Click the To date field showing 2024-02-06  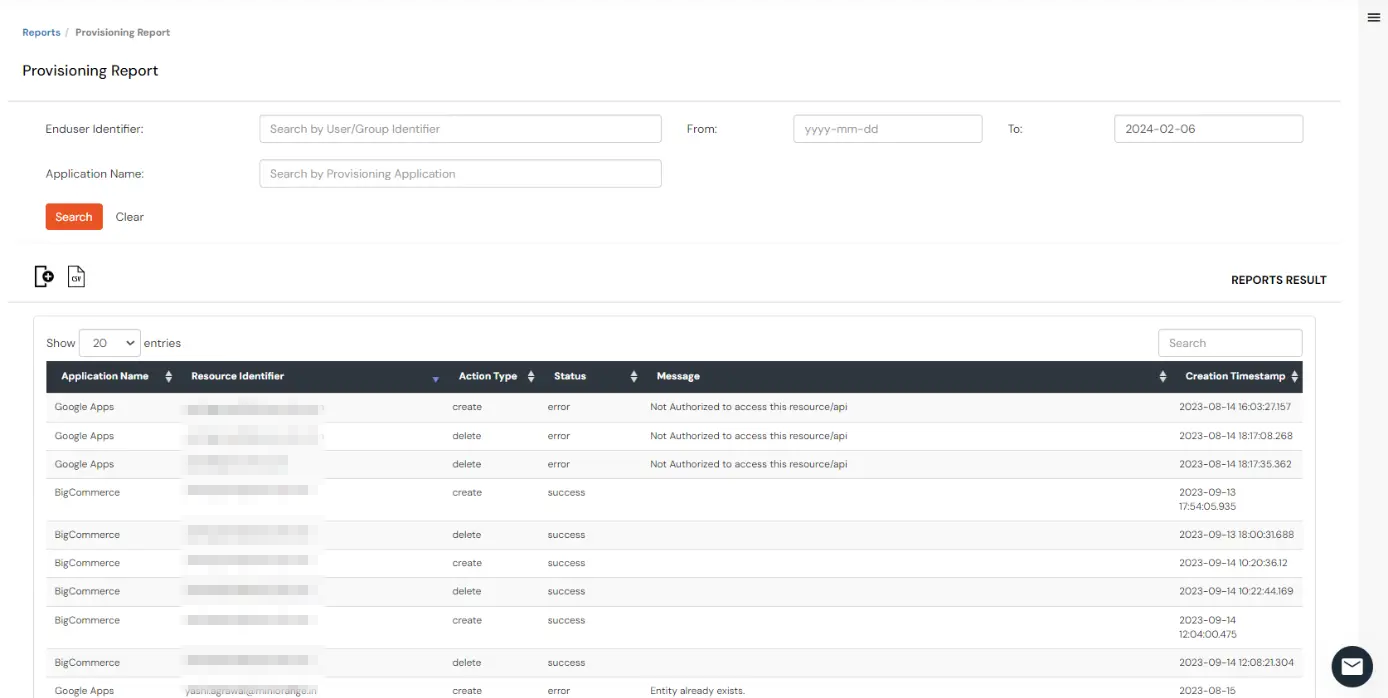1207,128
